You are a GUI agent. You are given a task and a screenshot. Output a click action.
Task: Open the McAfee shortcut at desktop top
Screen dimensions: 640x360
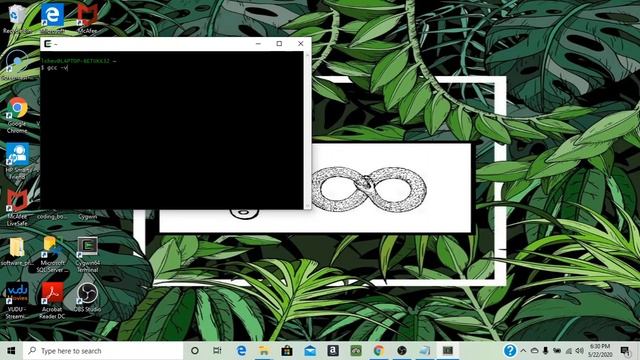87,17
